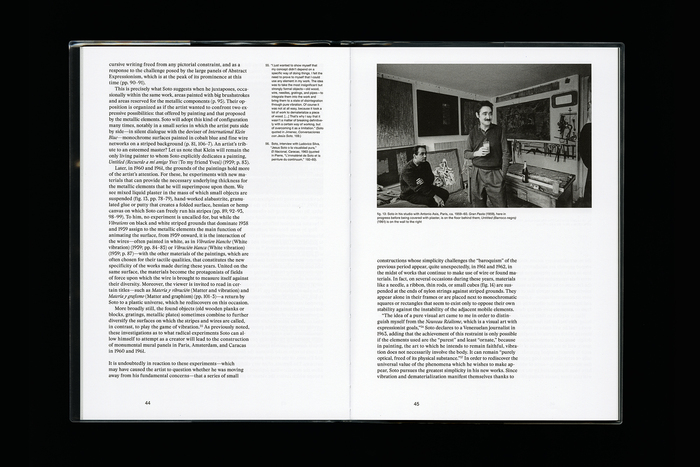
Task: Click the line "in 1960 and 1961." ending the paragraph
Action: 127,351
